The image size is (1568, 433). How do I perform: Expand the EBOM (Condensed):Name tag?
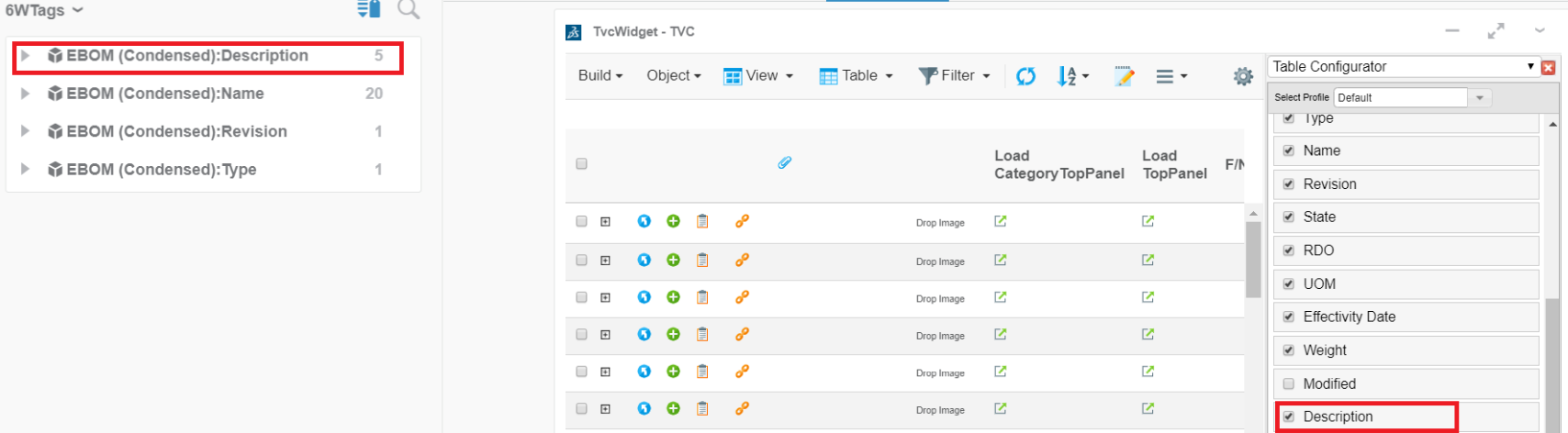pos(26,94)
